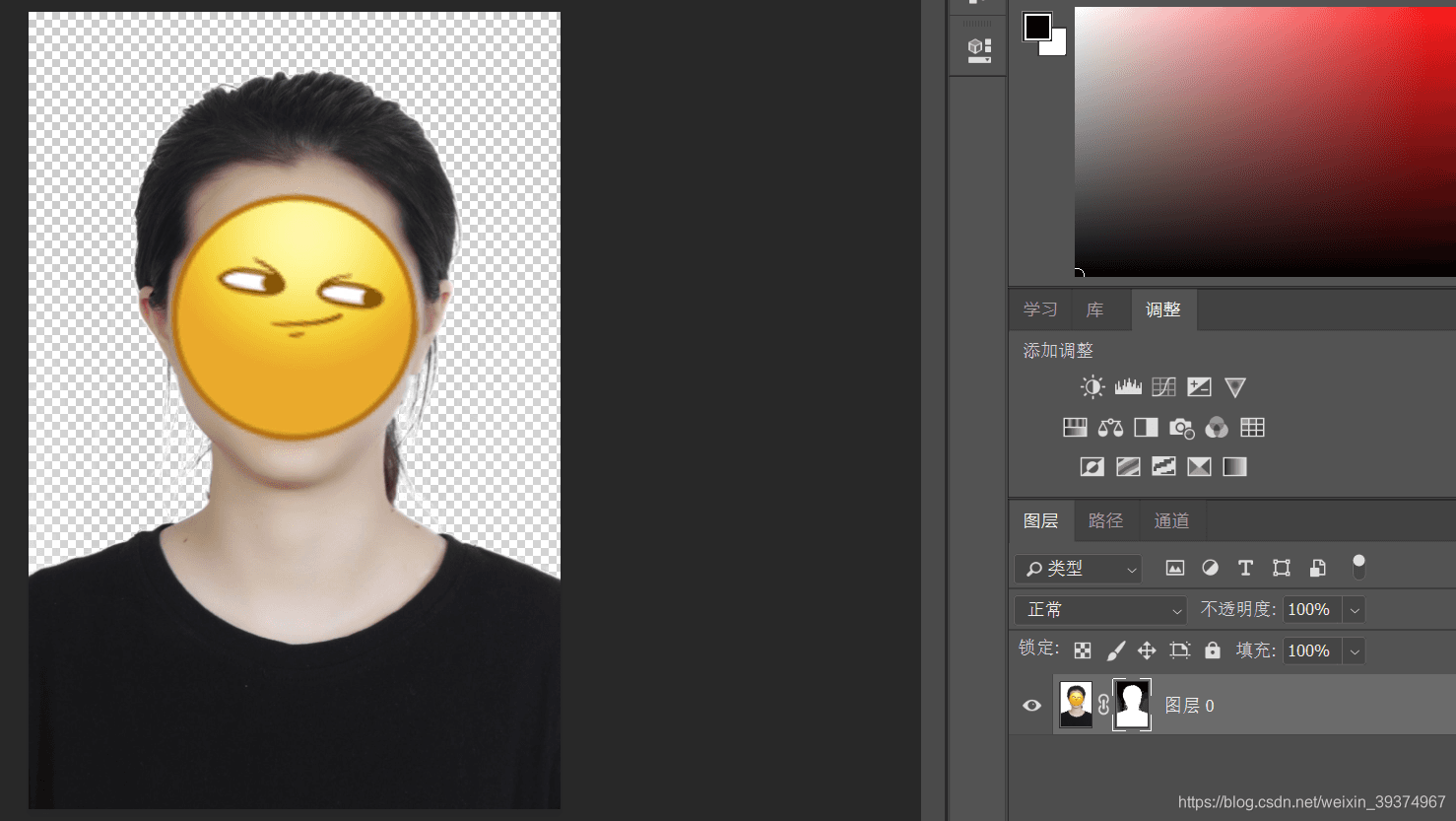The image size is (1456, 821).
Task: Add a Vibrance adjustment (triangle icon)
Action: tap(1235, 387)
